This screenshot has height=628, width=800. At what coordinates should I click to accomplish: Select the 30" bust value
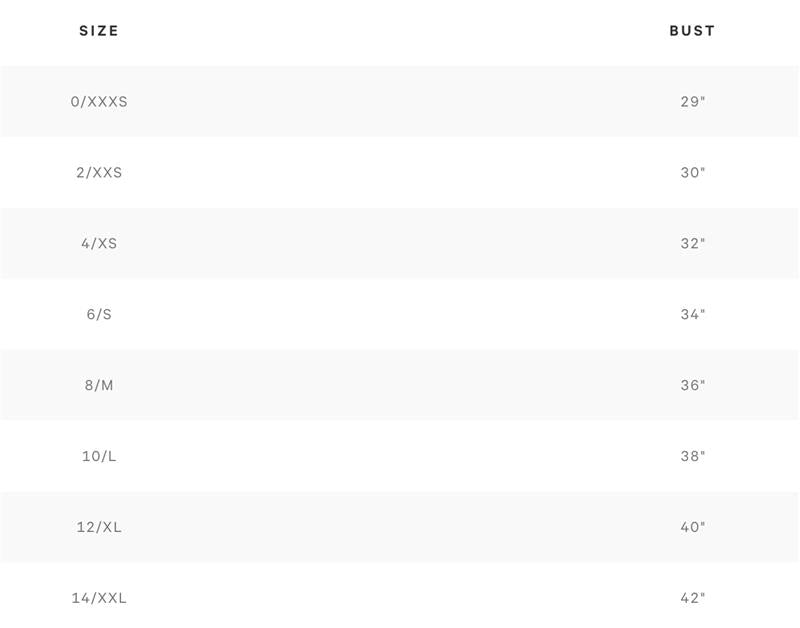693,173
